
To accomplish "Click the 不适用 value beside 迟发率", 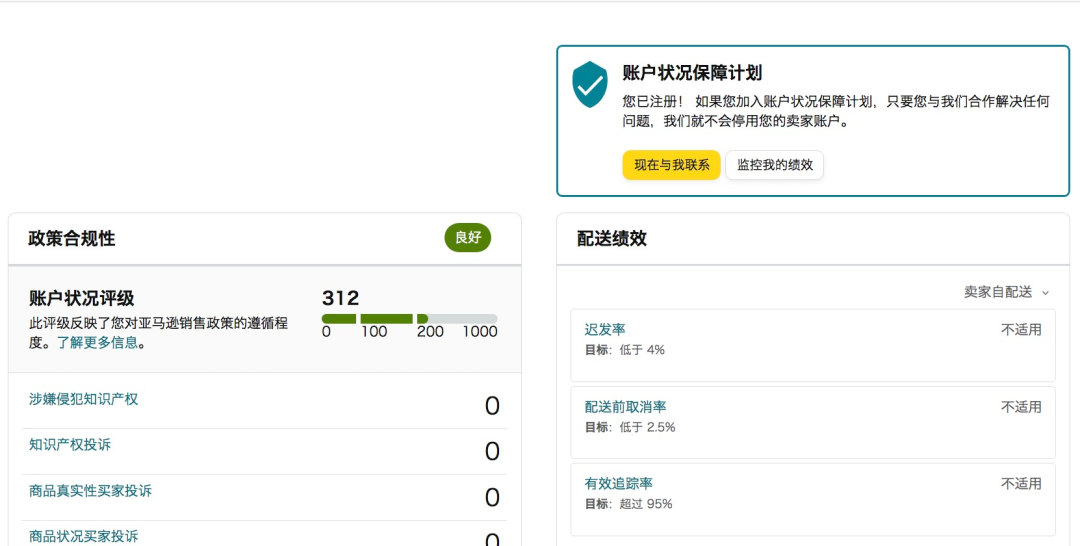I will click(x=1021, y=330).
